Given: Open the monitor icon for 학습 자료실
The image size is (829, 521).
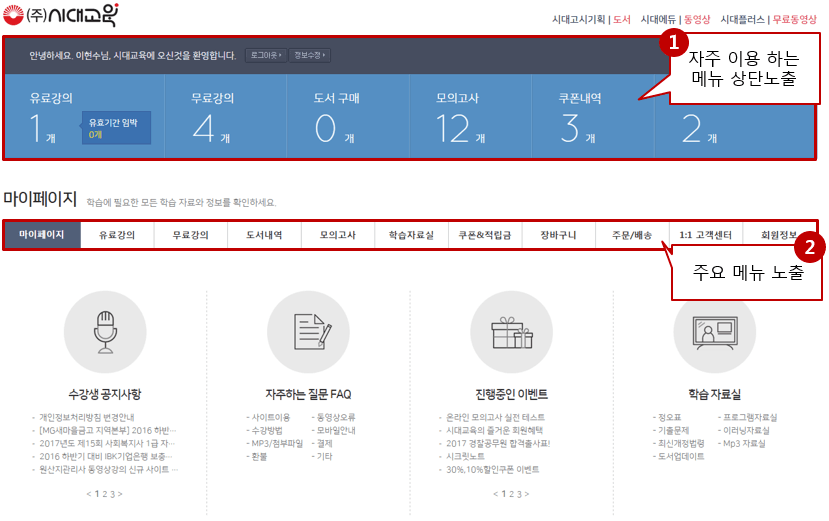Looking at the screenshot, I should (x=714, y=332).
